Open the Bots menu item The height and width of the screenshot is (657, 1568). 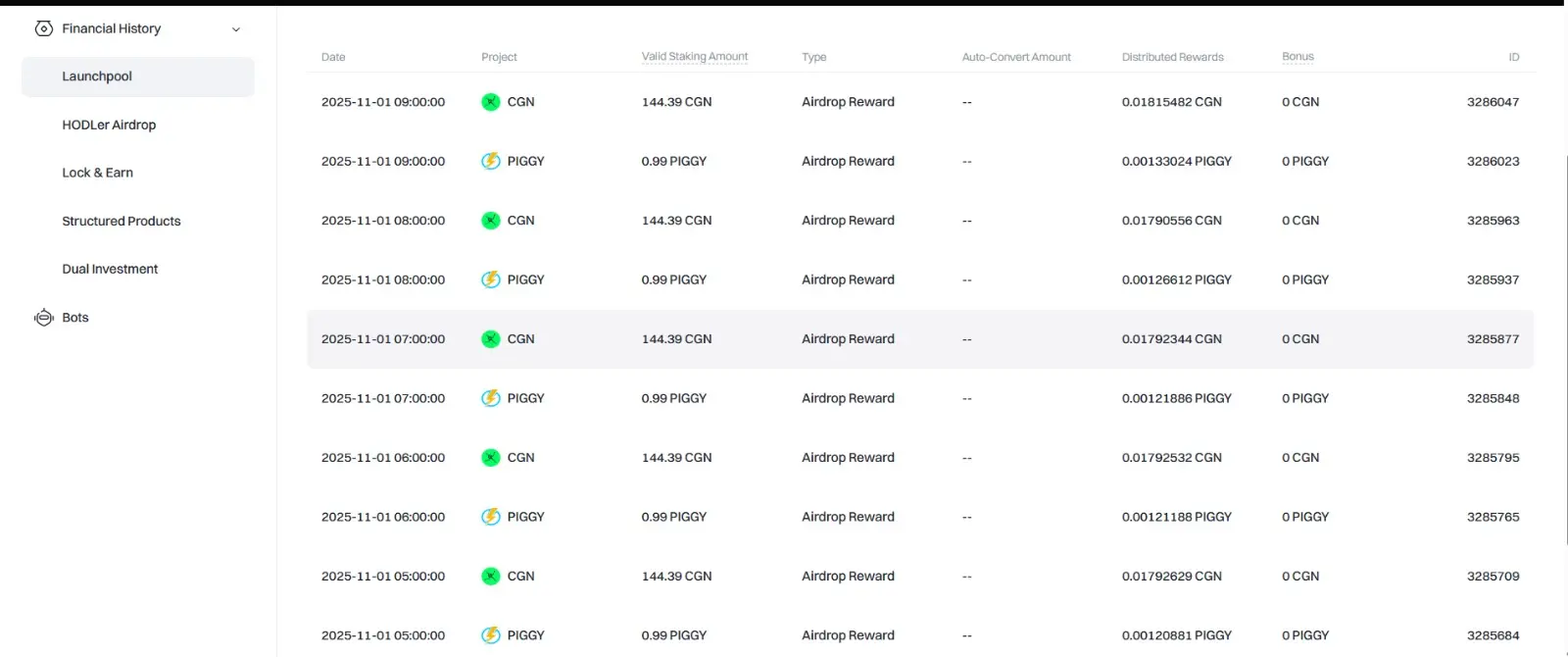point(75,318)
